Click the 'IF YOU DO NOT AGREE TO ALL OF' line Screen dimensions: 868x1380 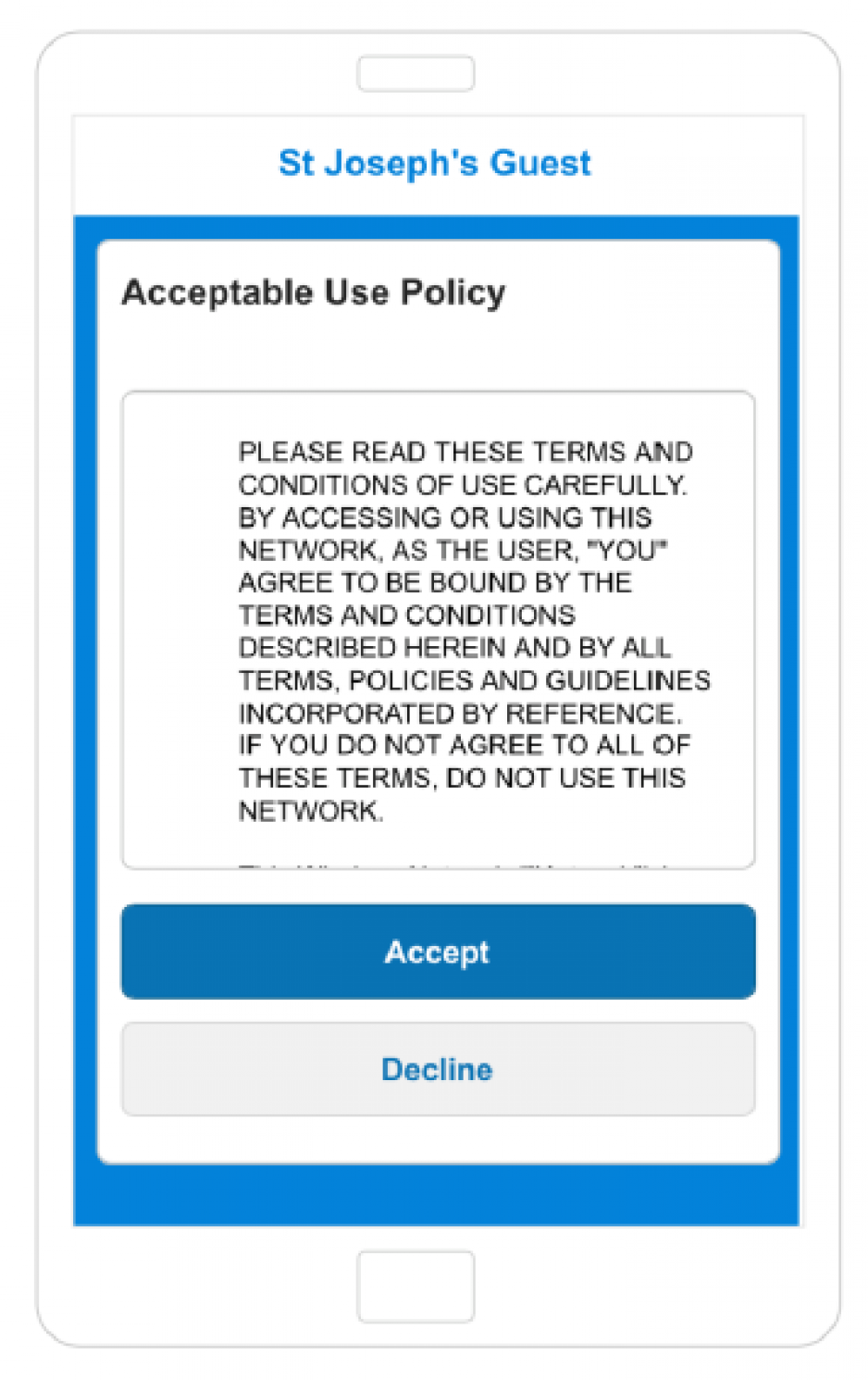[465, 745]
